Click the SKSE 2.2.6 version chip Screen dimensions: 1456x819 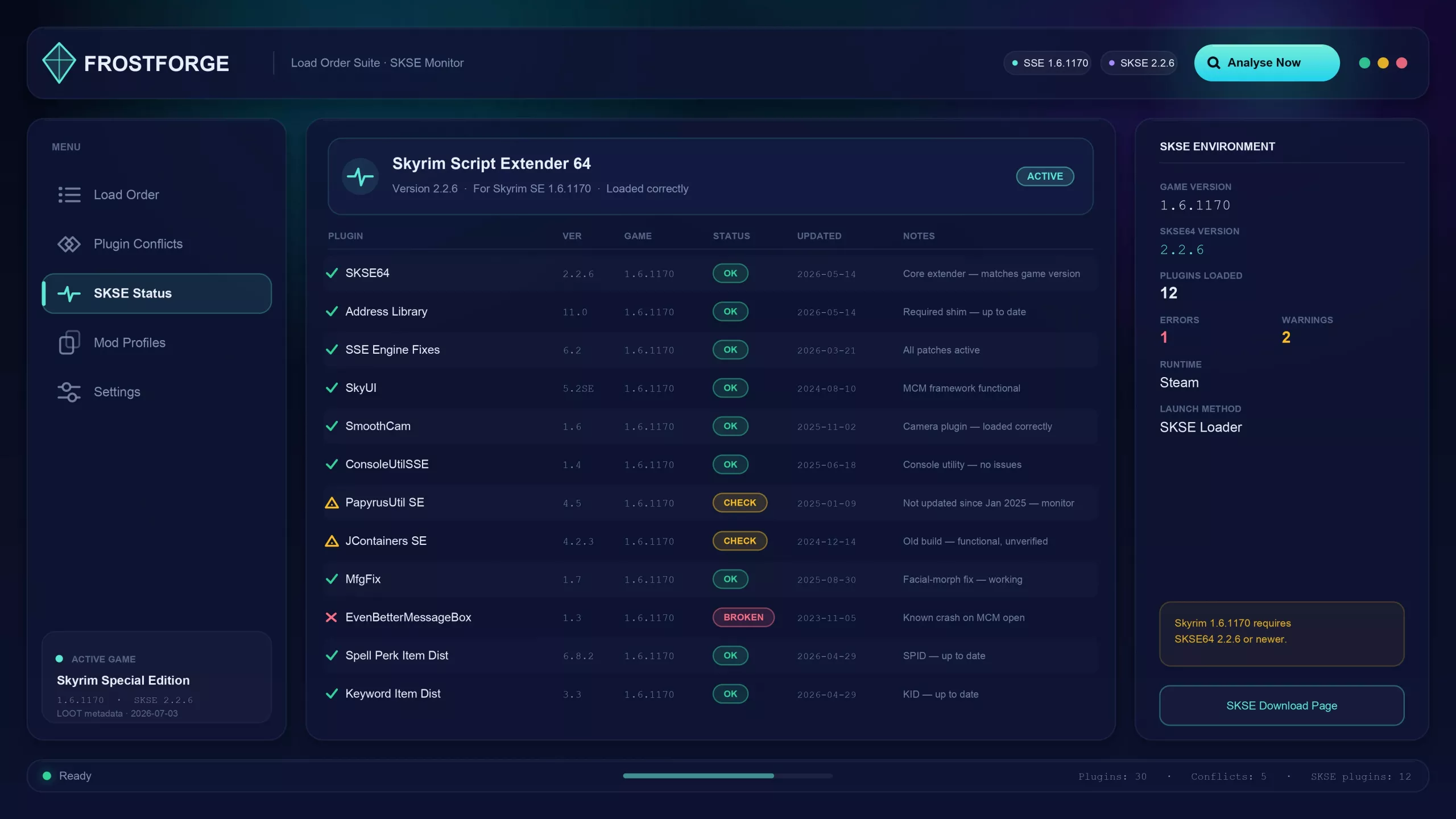point(1139,63)
